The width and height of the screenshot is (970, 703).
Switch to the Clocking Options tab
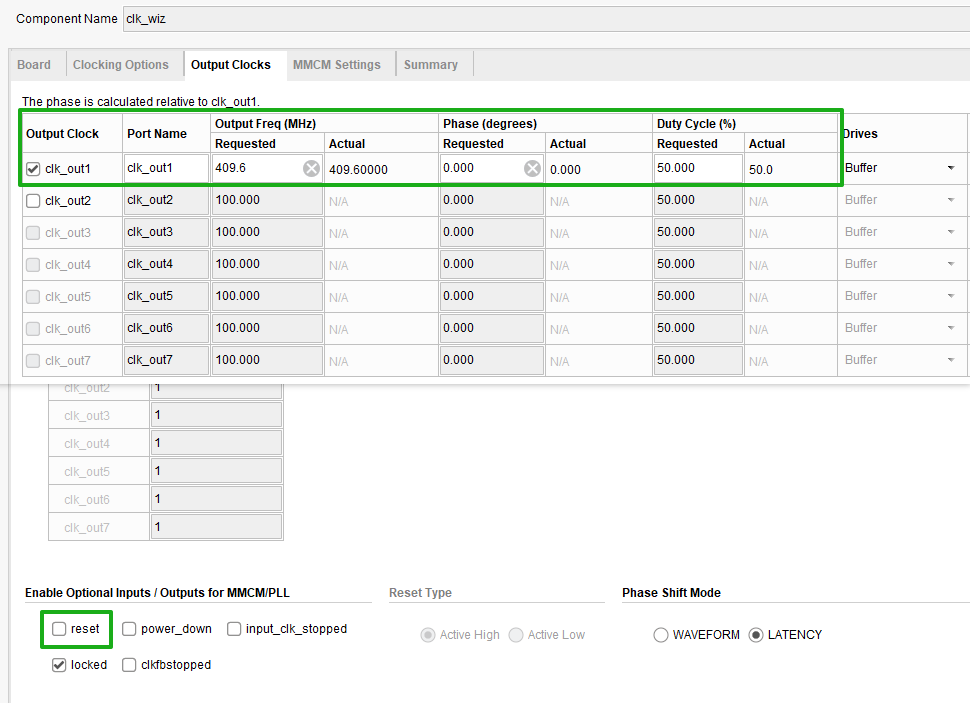(x=120, y=65)
